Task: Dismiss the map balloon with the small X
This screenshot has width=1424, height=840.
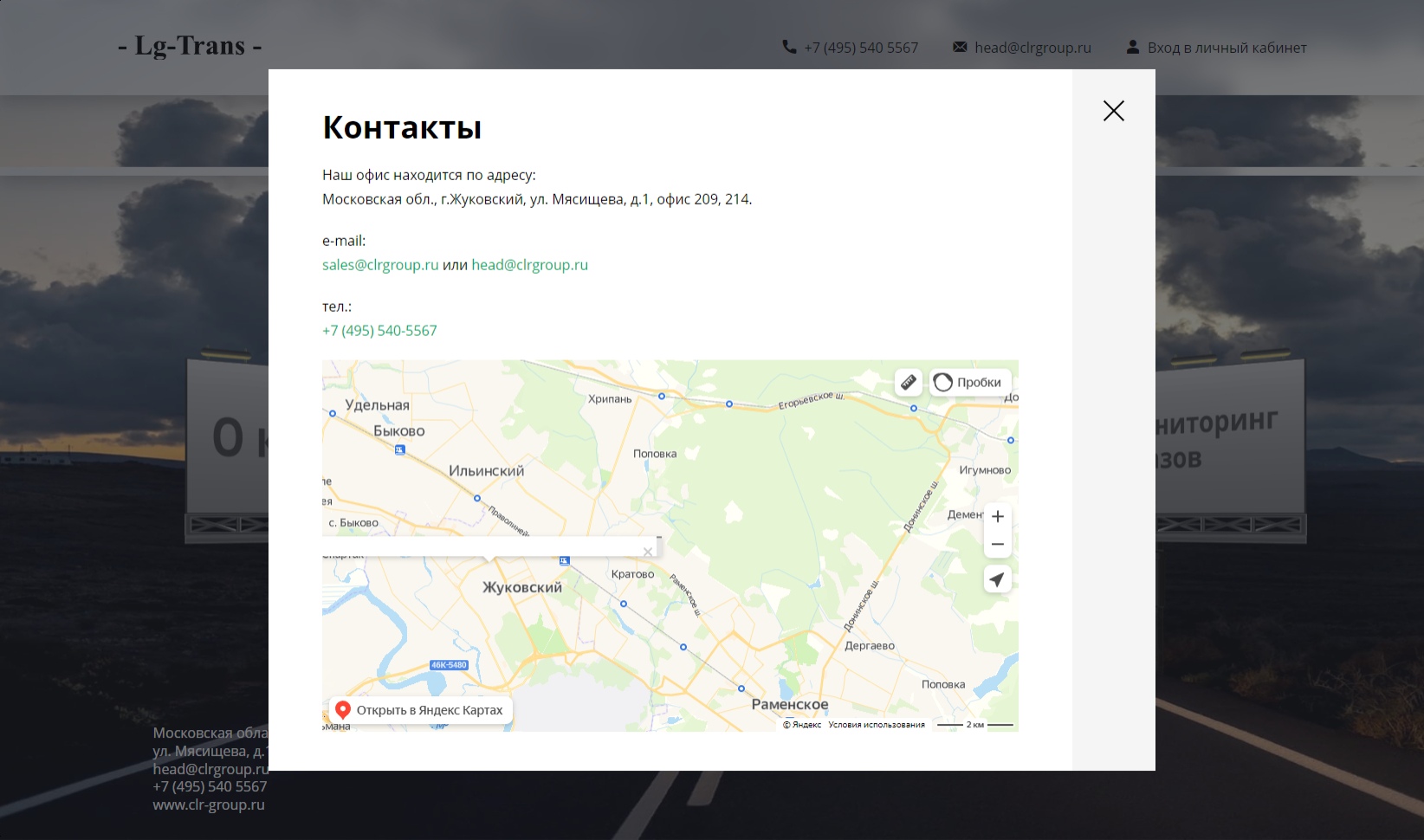Action: [x=648, y=551]
